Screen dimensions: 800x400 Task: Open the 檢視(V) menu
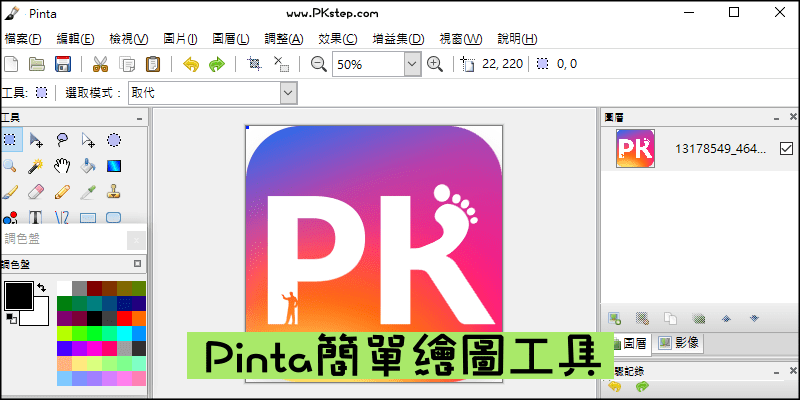(129, 39)
